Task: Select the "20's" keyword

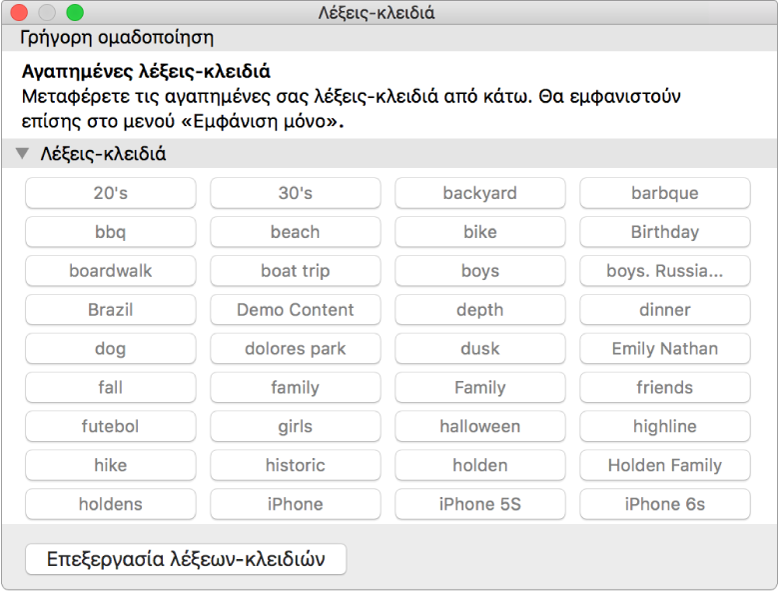Action: click(x=110, y=193)
